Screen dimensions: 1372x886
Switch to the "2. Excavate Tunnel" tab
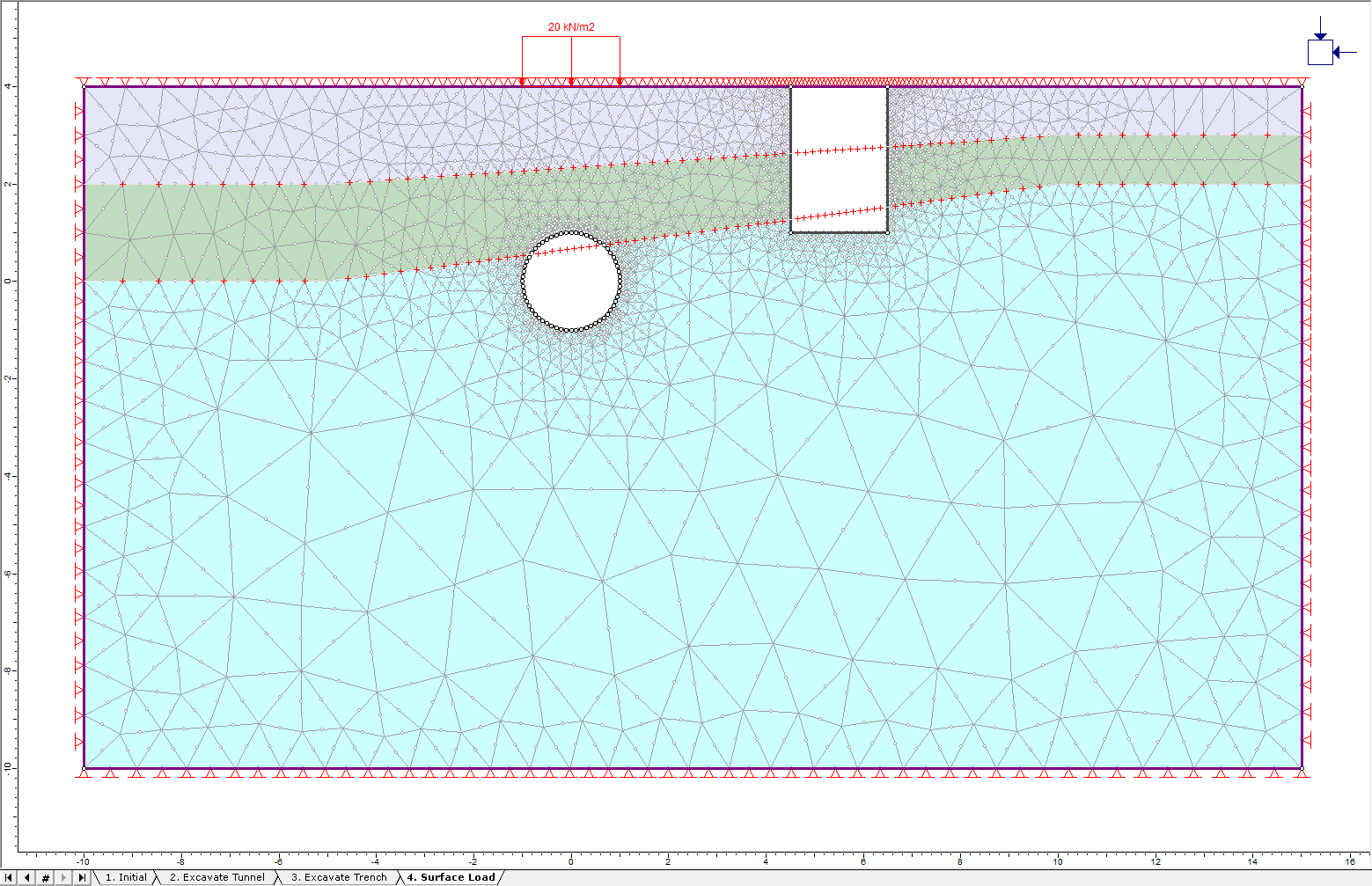(216, 876)
